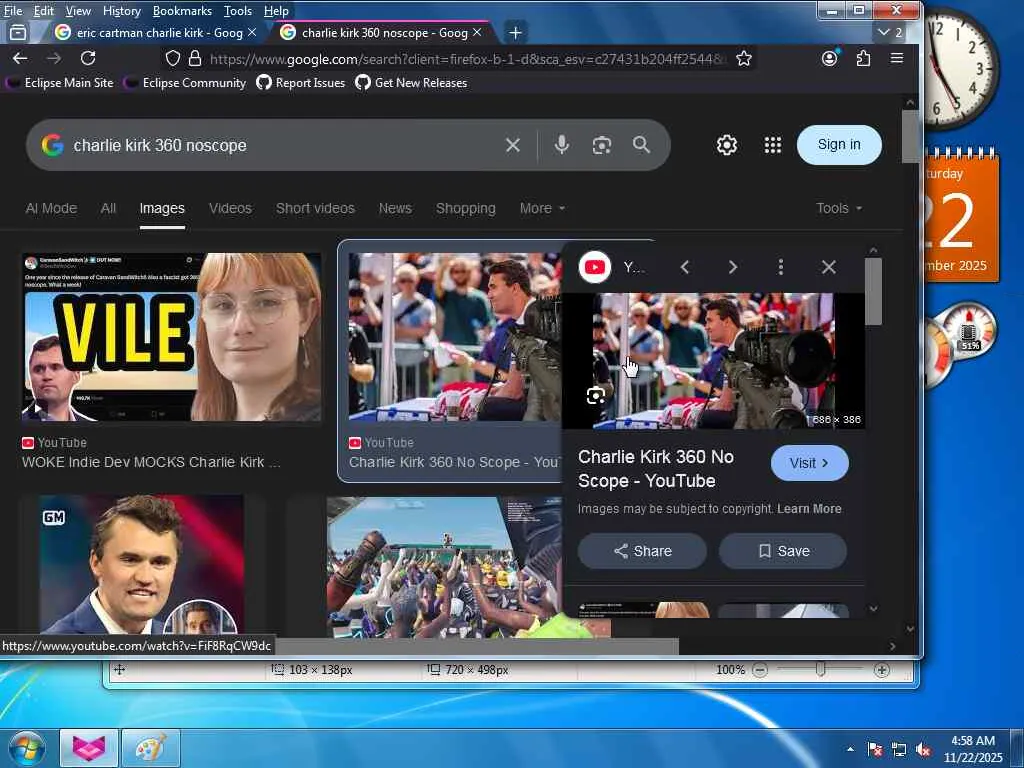Viewport: 1024px width, 768px height.
Task: Close the charlie kirk 360 noscope tab
Action: (477, 32)
